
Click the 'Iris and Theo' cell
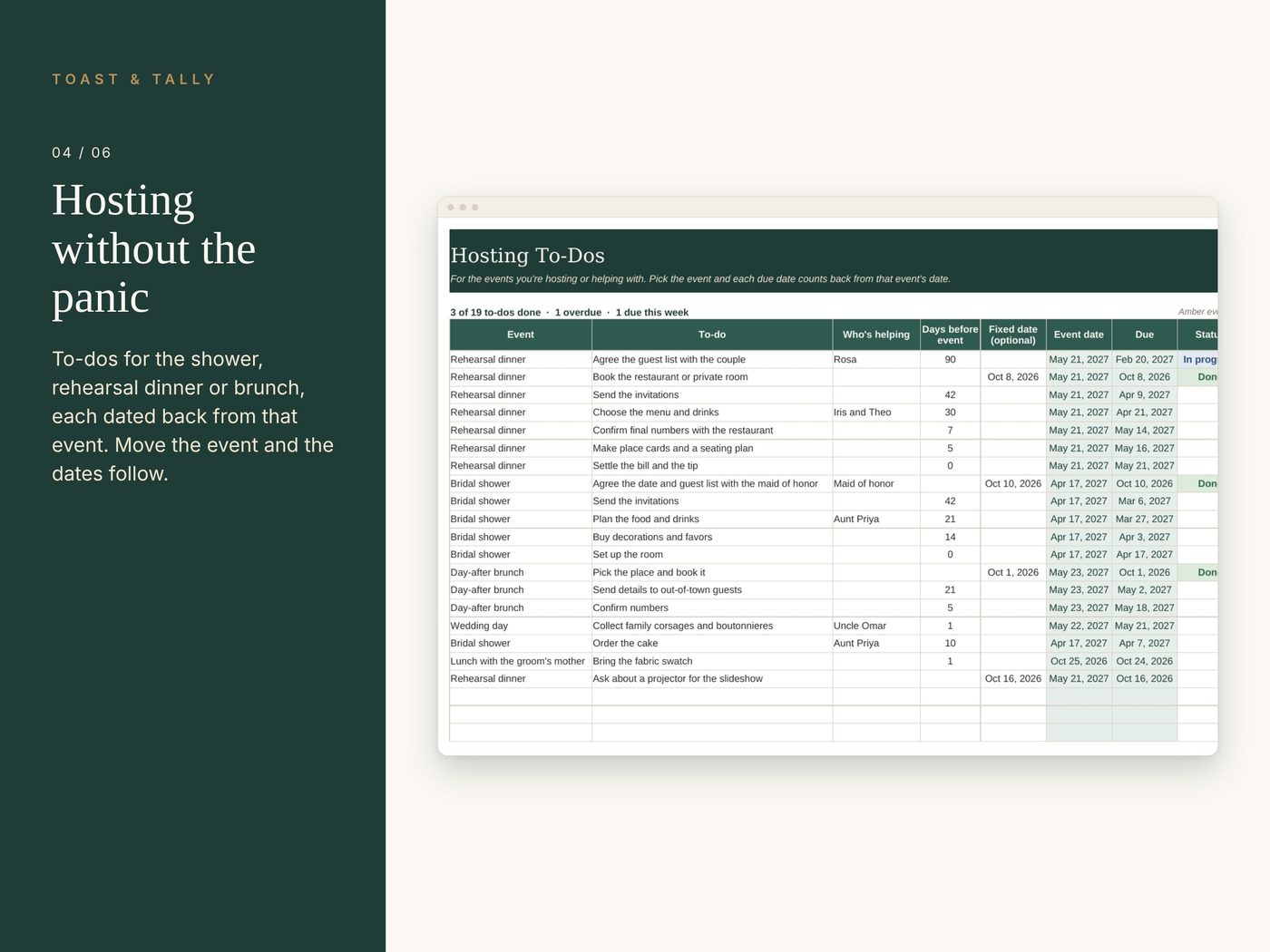point(876,413)
